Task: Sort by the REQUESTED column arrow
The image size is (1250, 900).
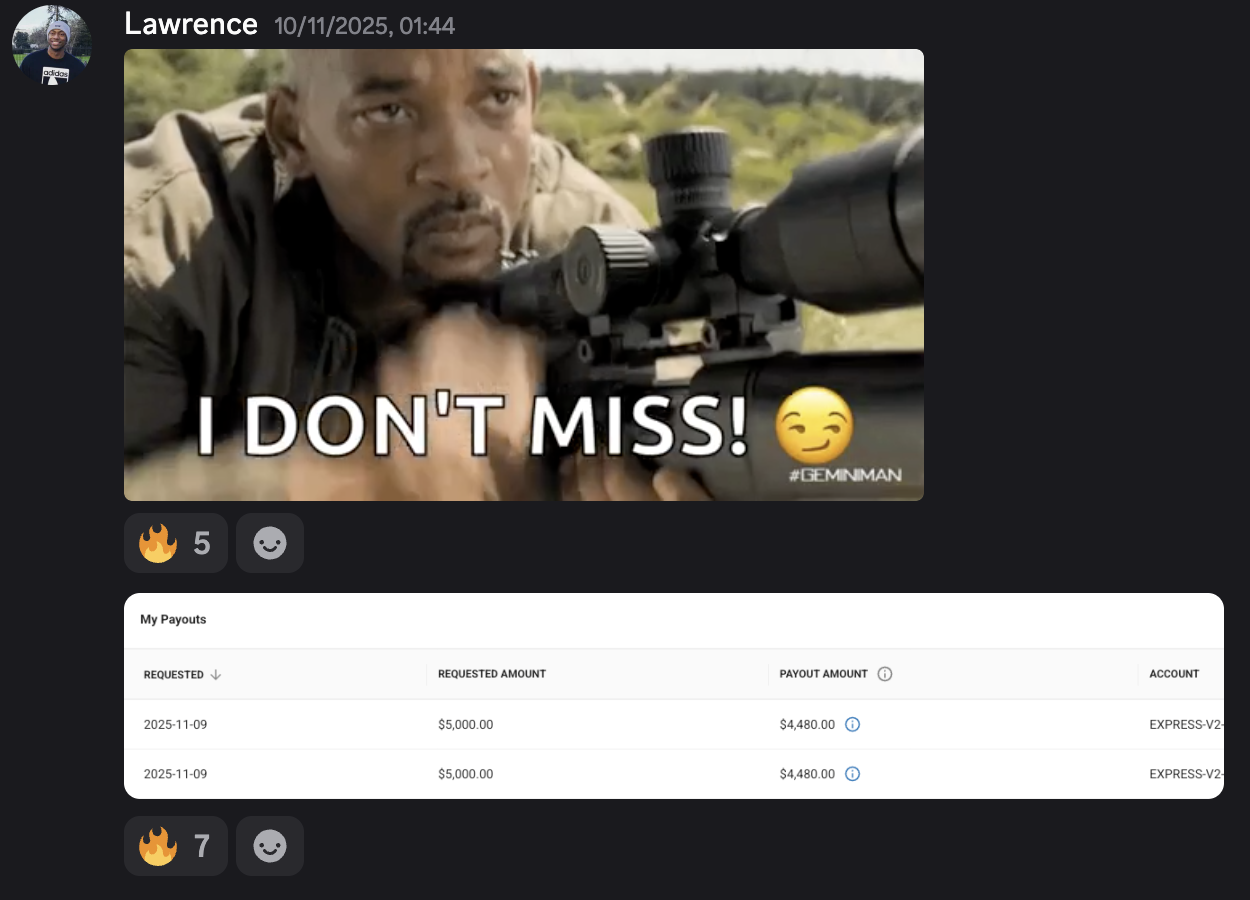Action: click(216, 675)
